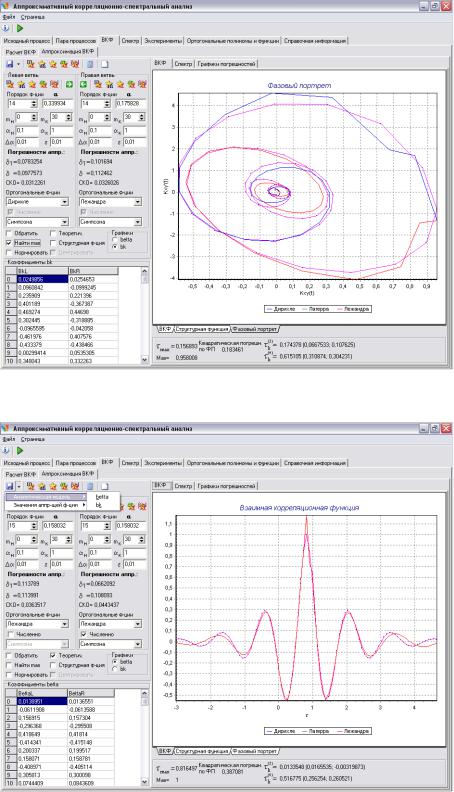Click the bk coefficient table scrollbar down arrow, top window
Image resolution: width=454 pixels, height=792 pixels.
click(x=145, y=360)
